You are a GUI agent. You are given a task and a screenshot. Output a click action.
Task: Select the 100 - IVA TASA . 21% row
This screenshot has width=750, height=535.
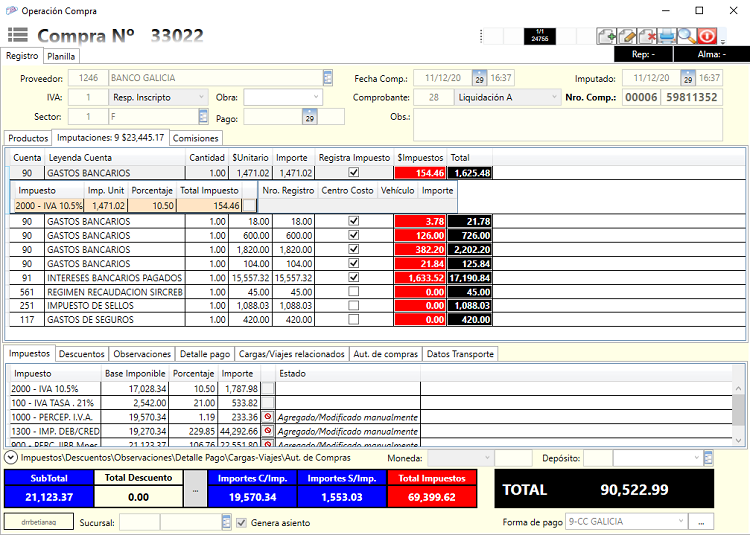click(215, 403)
